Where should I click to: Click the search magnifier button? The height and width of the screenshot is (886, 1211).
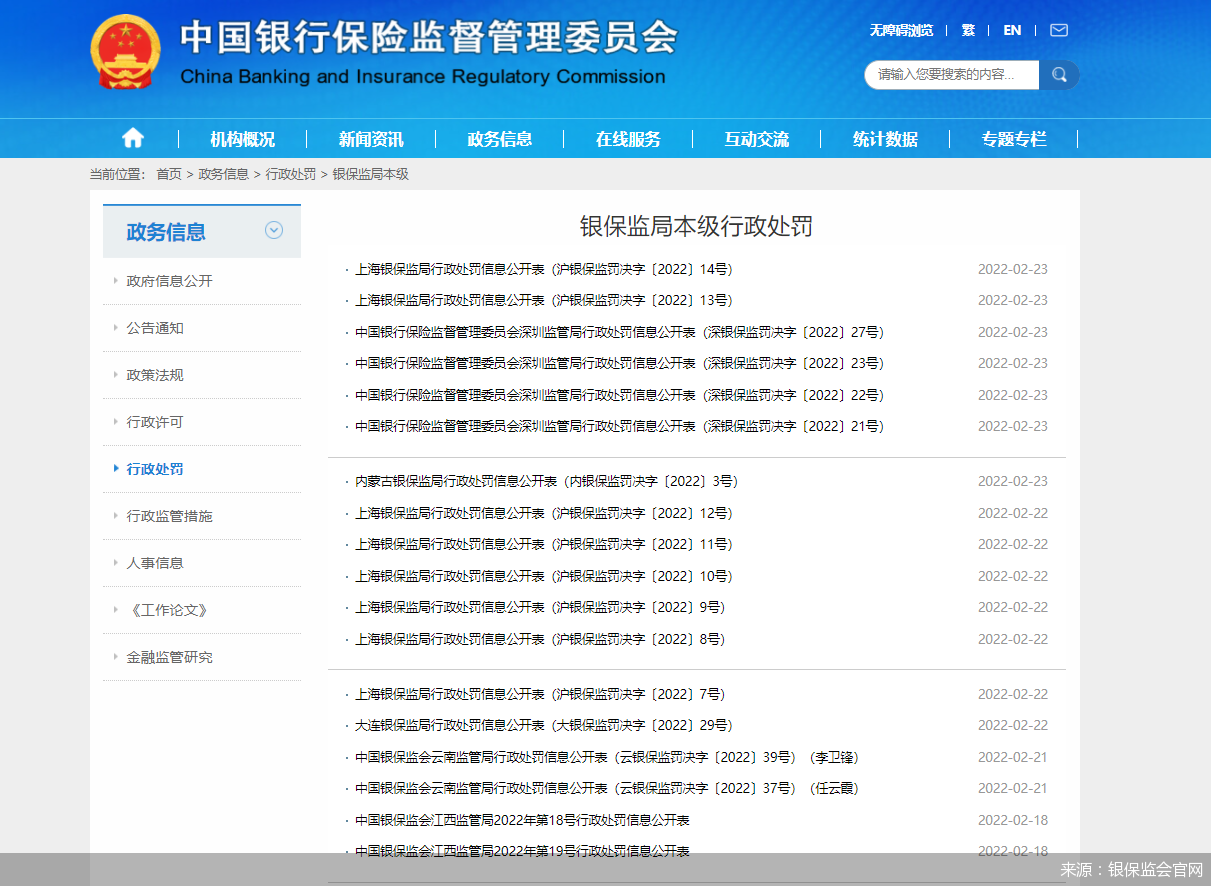(x=1059, y=74)
